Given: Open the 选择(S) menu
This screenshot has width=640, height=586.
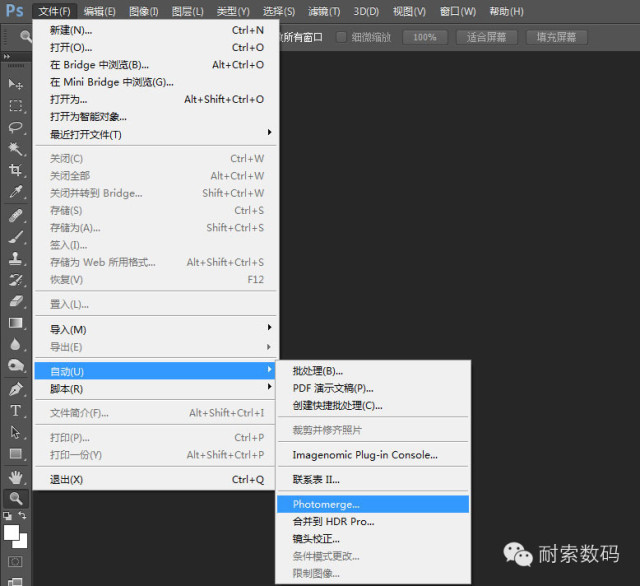Looking at the screenshot, I should coord(279,11).
